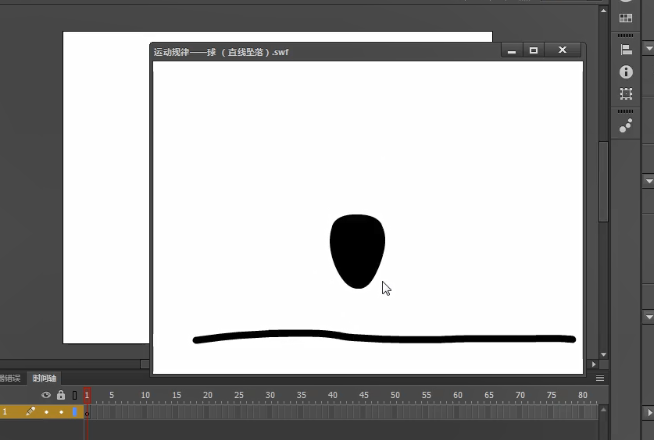Show all layers as outlines via header icon
The image size is (654, 440).
(75, 395)
